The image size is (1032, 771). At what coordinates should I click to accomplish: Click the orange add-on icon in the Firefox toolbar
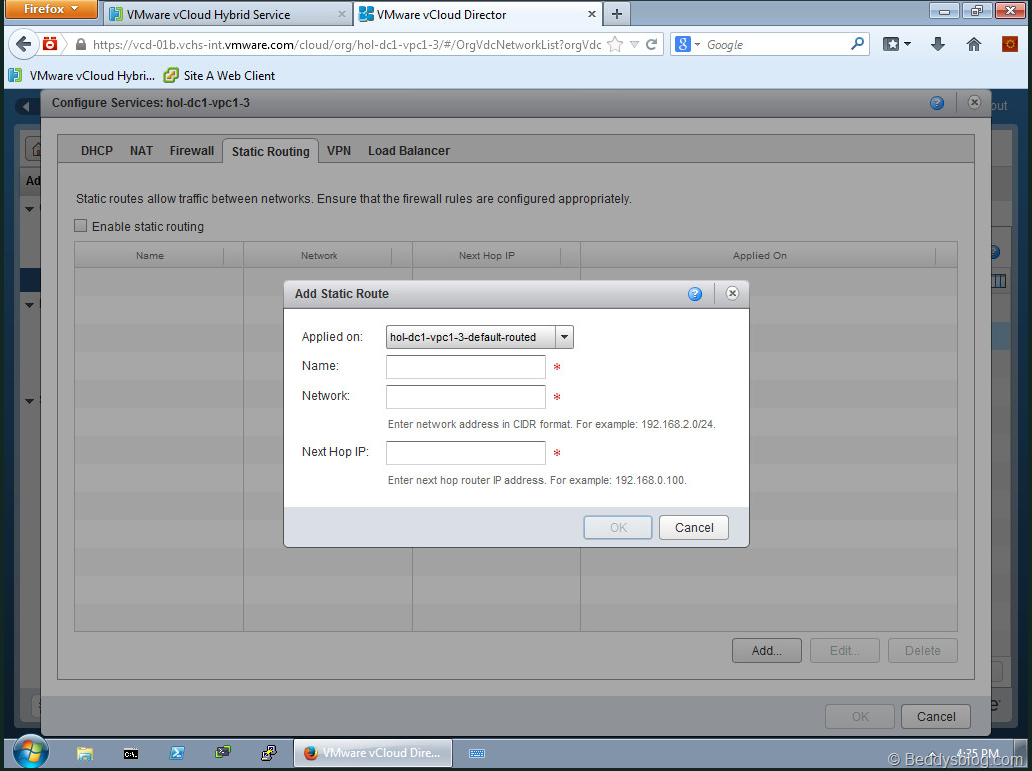click(1010, 44)
